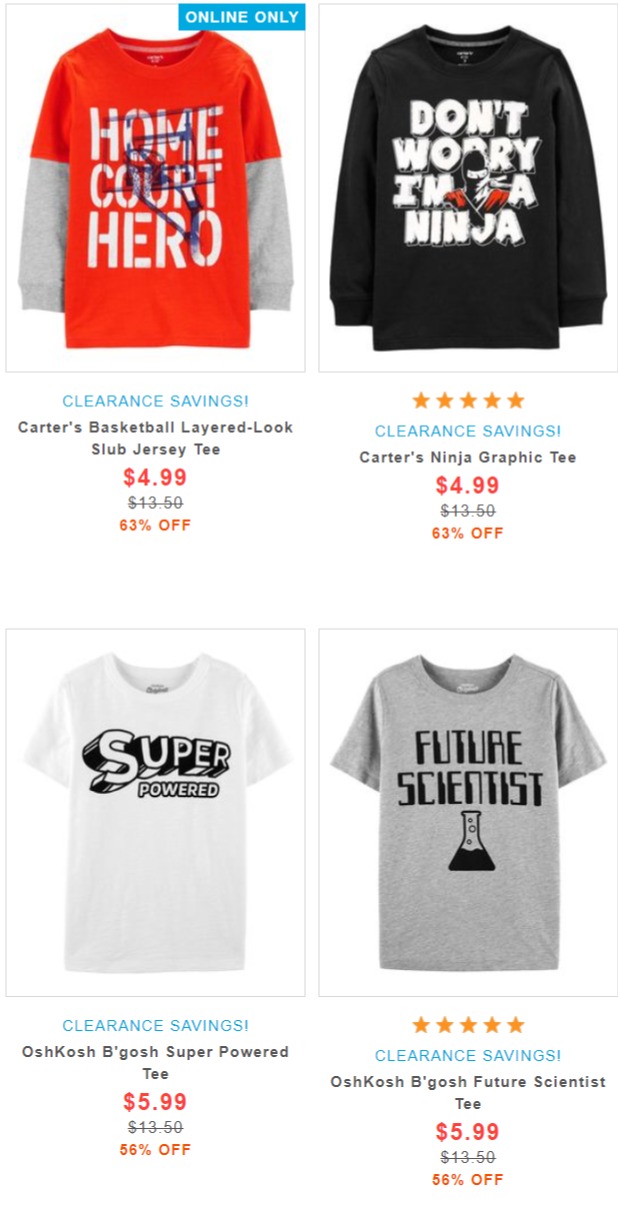This screenshot has width=618, height=1208.
Task: Click the Online Only badge
Action: (241, 17)
